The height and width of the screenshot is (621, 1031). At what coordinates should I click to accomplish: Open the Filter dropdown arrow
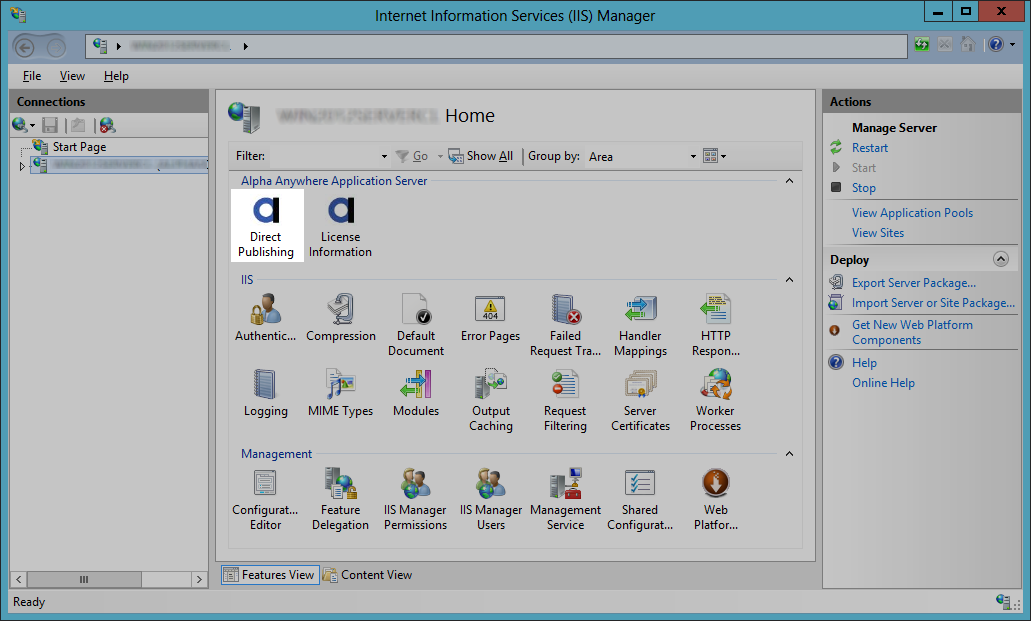(384, 157)
